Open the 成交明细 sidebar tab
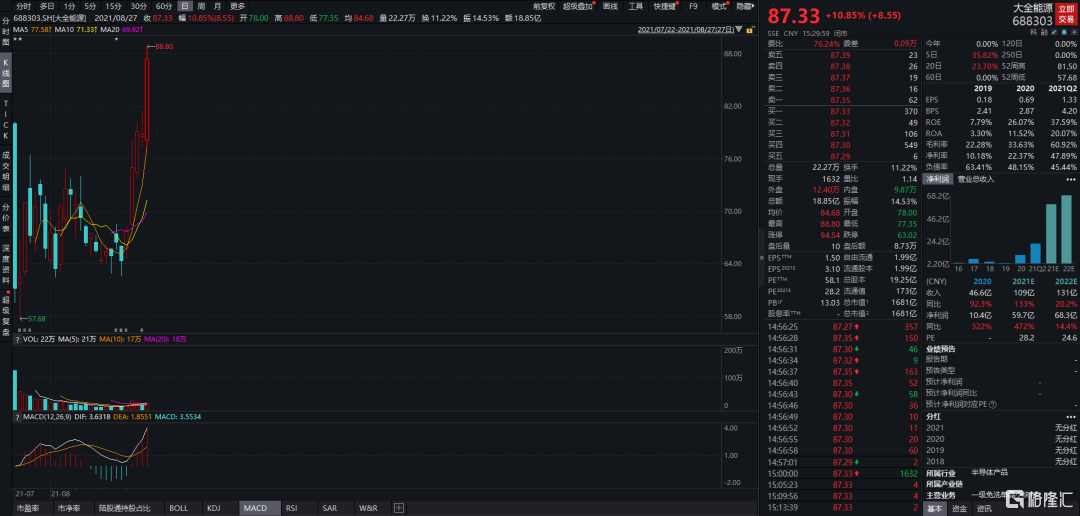The height and width of the screenshot is (516, 1080). tap(6, 171)
